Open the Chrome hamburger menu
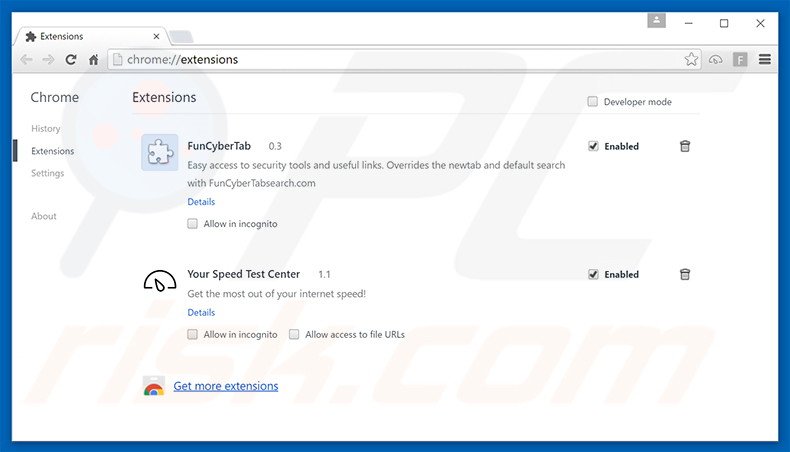Image resolution: width=790 pixels, height=452 pixels. point(765,60)
